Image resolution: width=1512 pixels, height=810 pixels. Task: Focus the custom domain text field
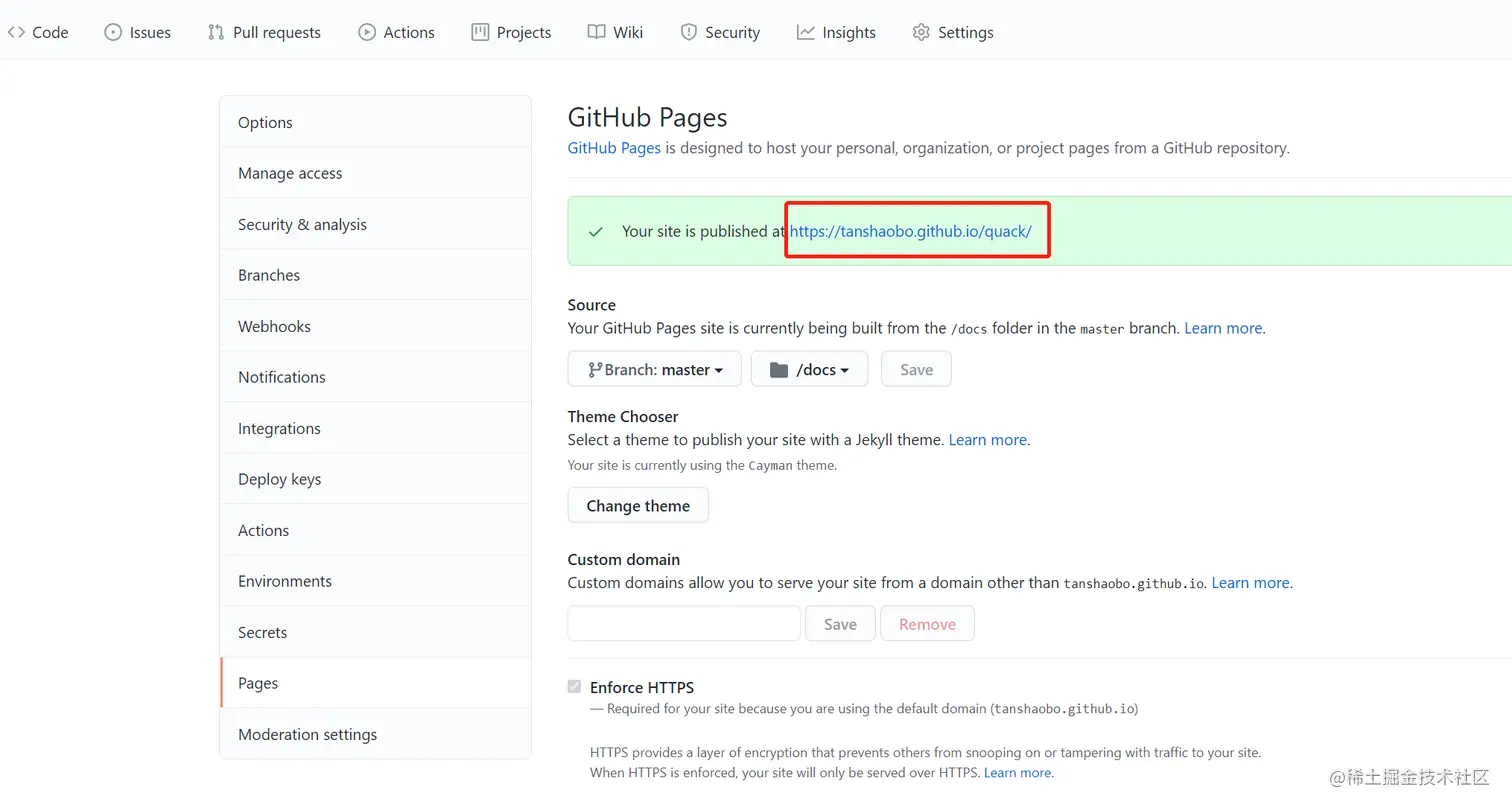684,623
